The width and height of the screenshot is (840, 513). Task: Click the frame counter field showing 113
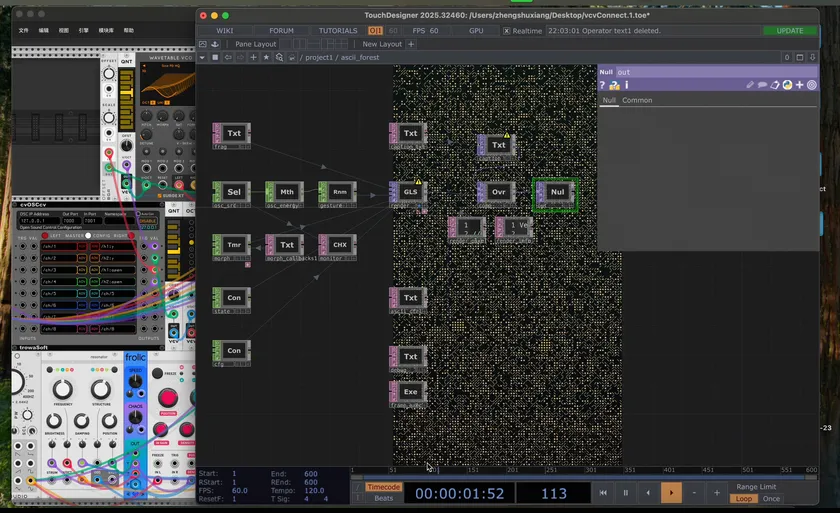pos(553,493)
